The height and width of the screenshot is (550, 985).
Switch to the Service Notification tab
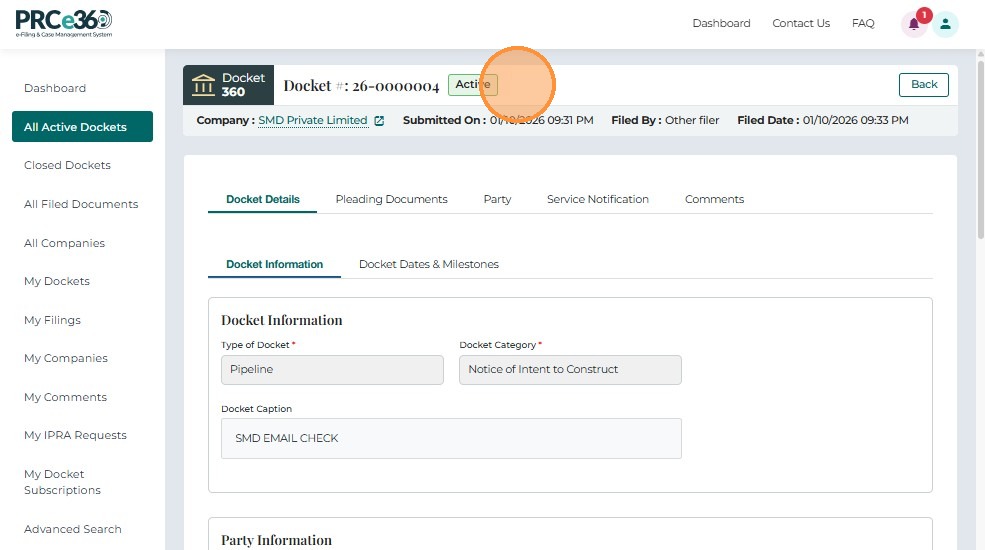tap(597, 200)
